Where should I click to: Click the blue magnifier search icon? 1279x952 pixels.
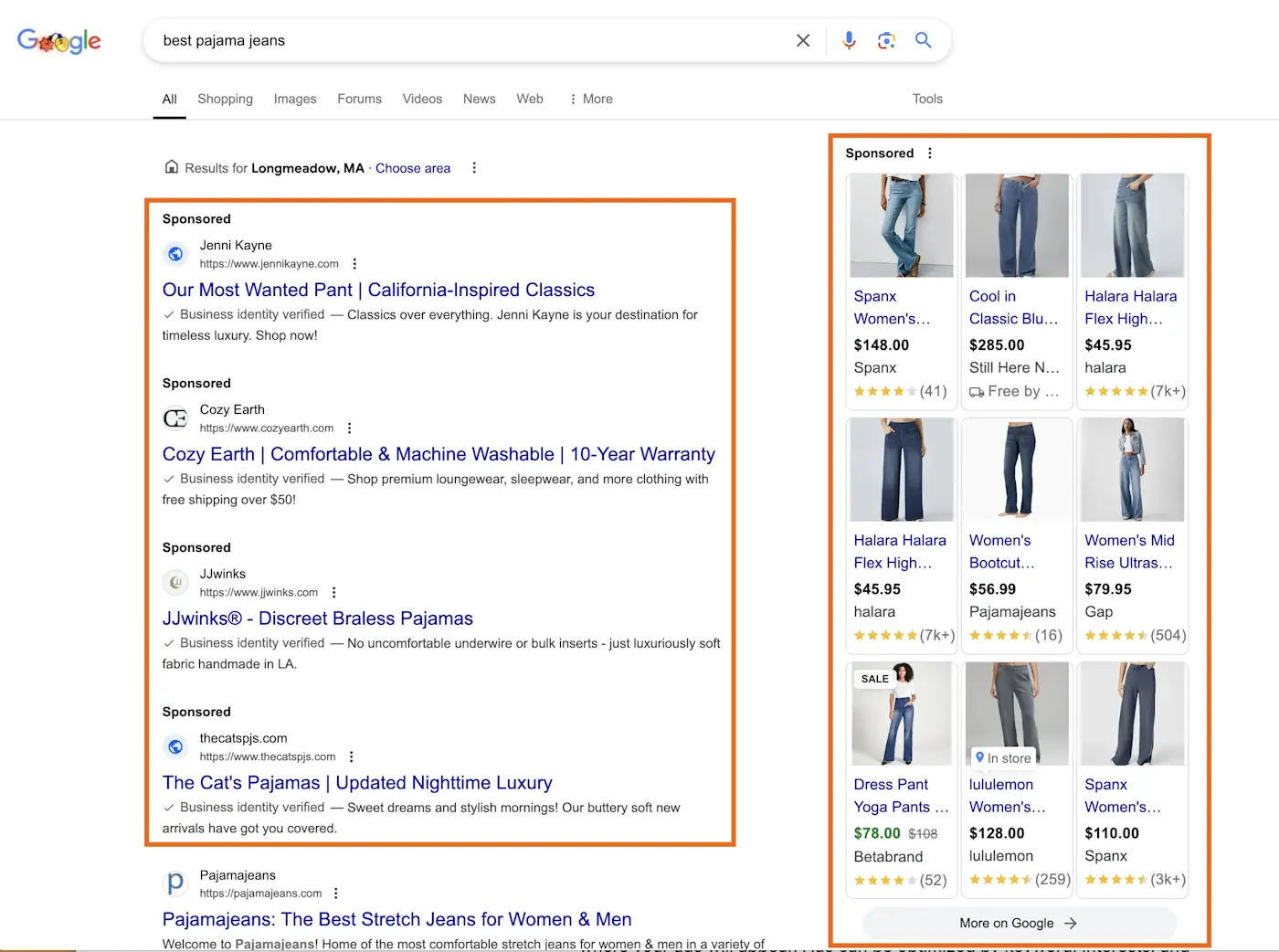(924, 40)
